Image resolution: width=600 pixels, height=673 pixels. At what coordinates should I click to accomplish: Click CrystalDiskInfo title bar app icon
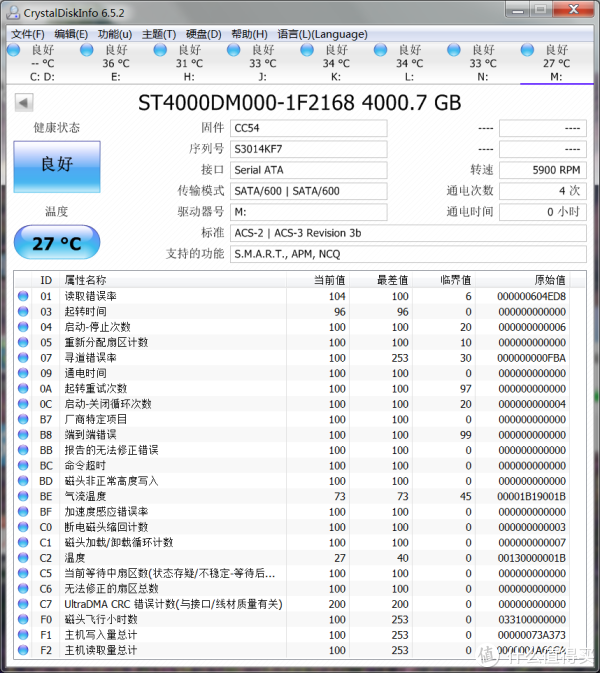13,12
